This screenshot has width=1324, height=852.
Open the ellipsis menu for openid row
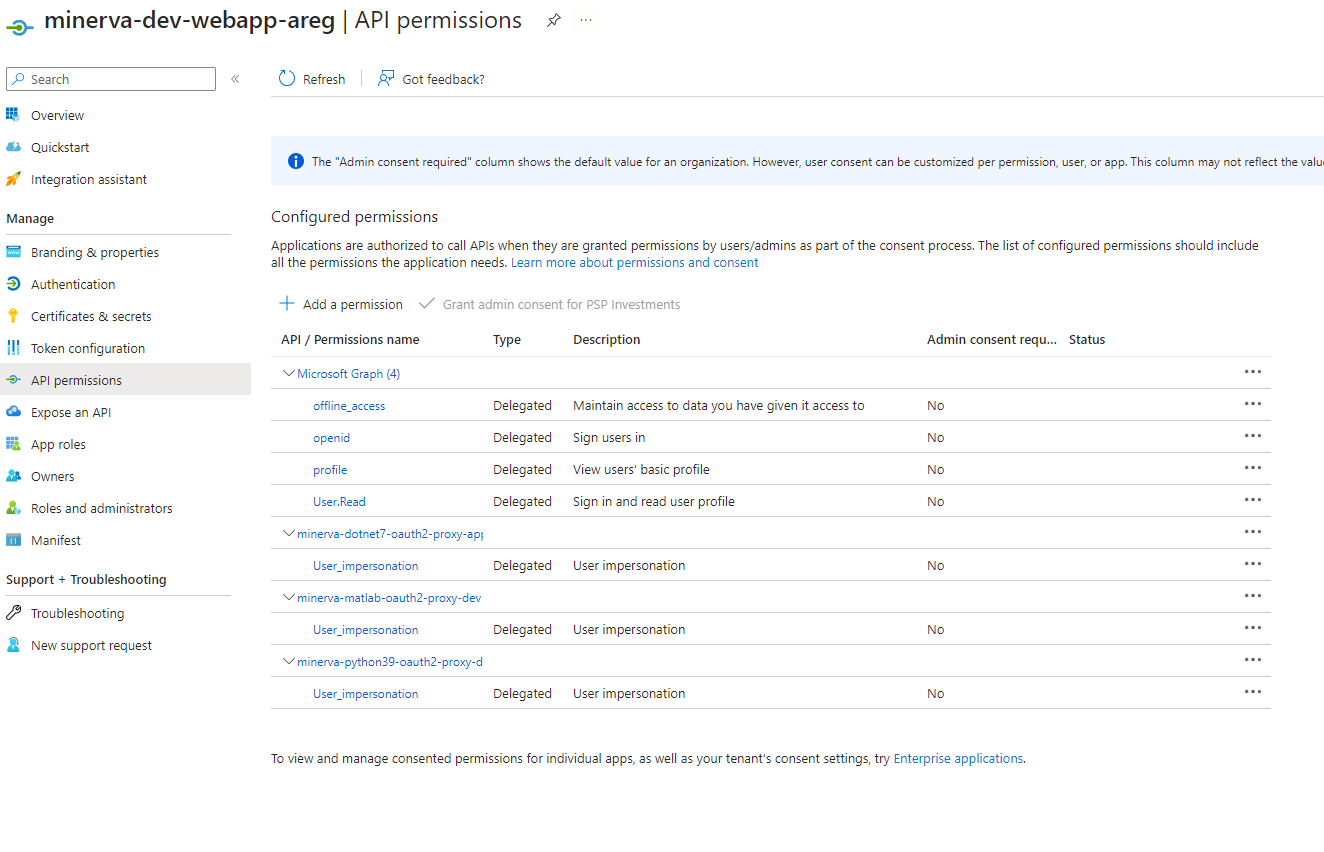point(1253,436)
